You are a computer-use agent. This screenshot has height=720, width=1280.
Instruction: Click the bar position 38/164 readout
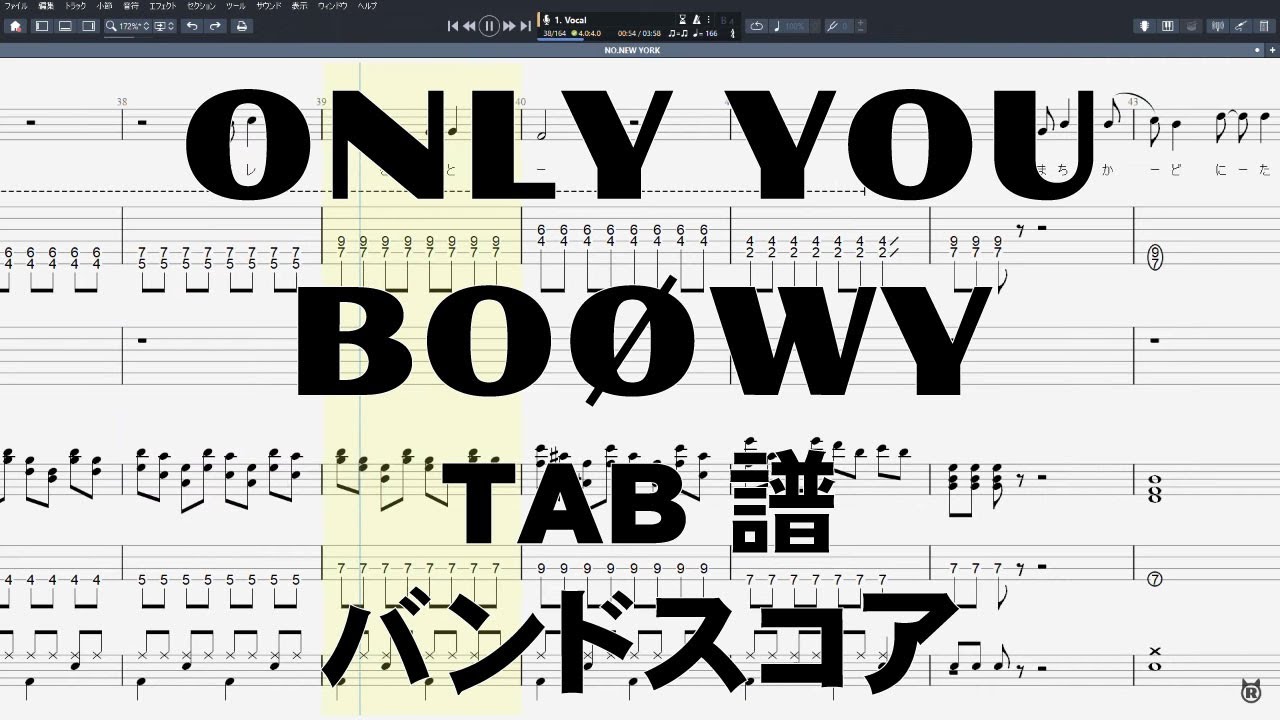click(553, 34)
